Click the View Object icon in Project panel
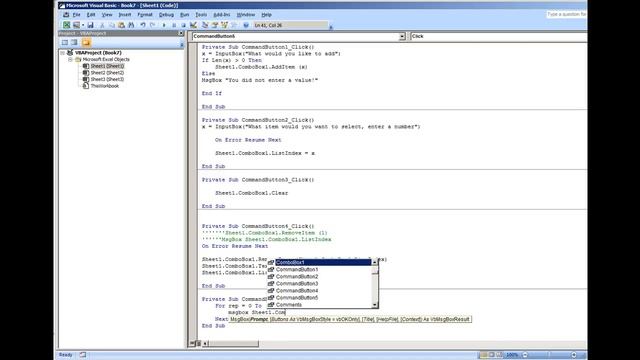640x360 pixels. coord(74,42)
